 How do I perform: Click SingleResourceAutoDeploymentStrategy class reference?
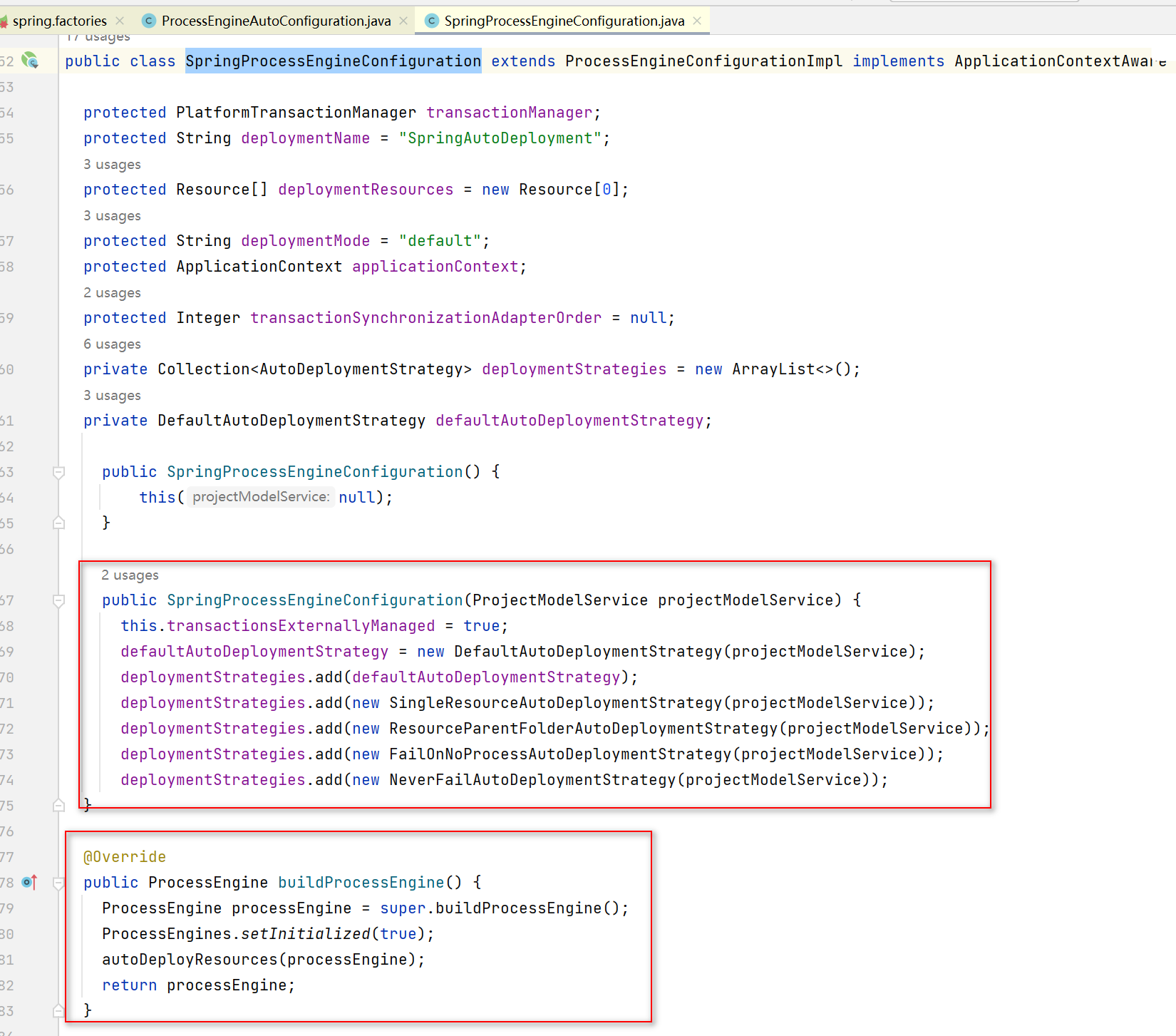[556, 703]
